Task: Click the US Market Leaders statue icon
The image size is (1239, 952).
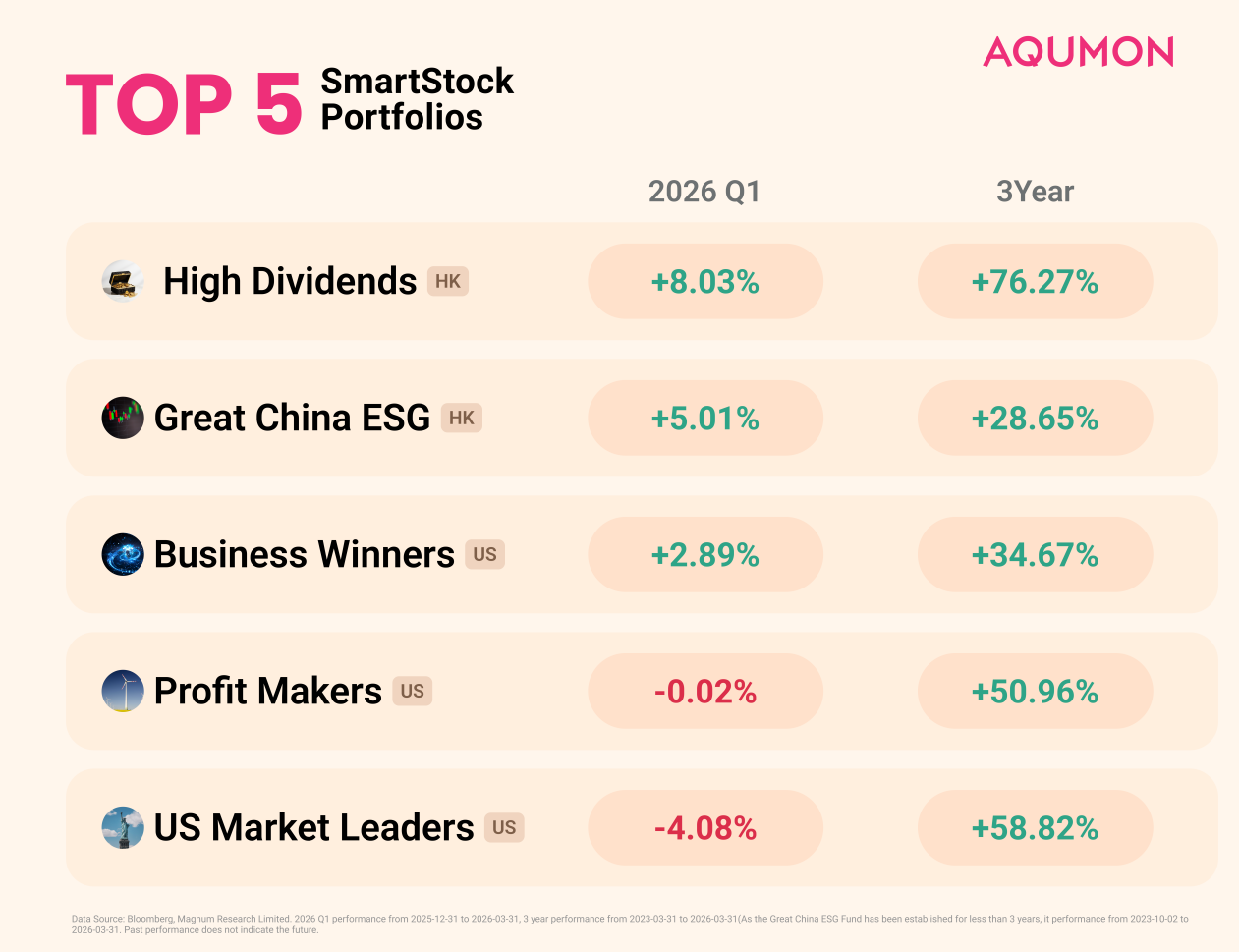Action: click(123, 828)
